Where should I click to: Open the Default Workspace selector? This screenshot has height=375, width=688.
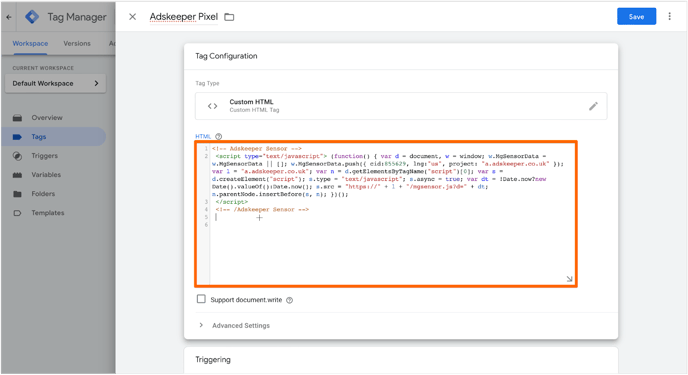[55, 83]
